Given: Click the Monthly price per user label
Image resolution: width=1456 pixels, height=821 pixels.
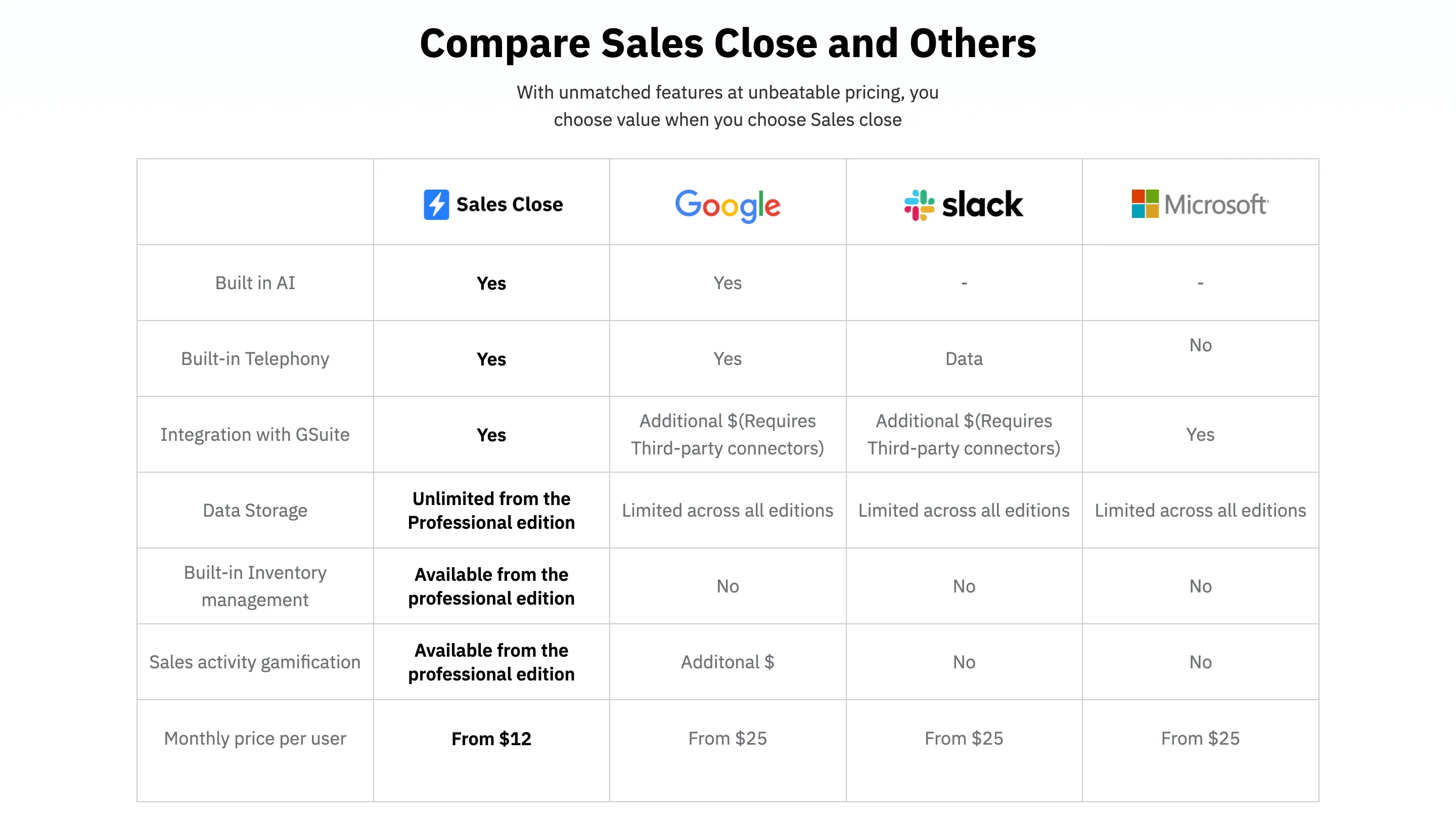Looking at the screenshot, I should click(x=255, y=738).
